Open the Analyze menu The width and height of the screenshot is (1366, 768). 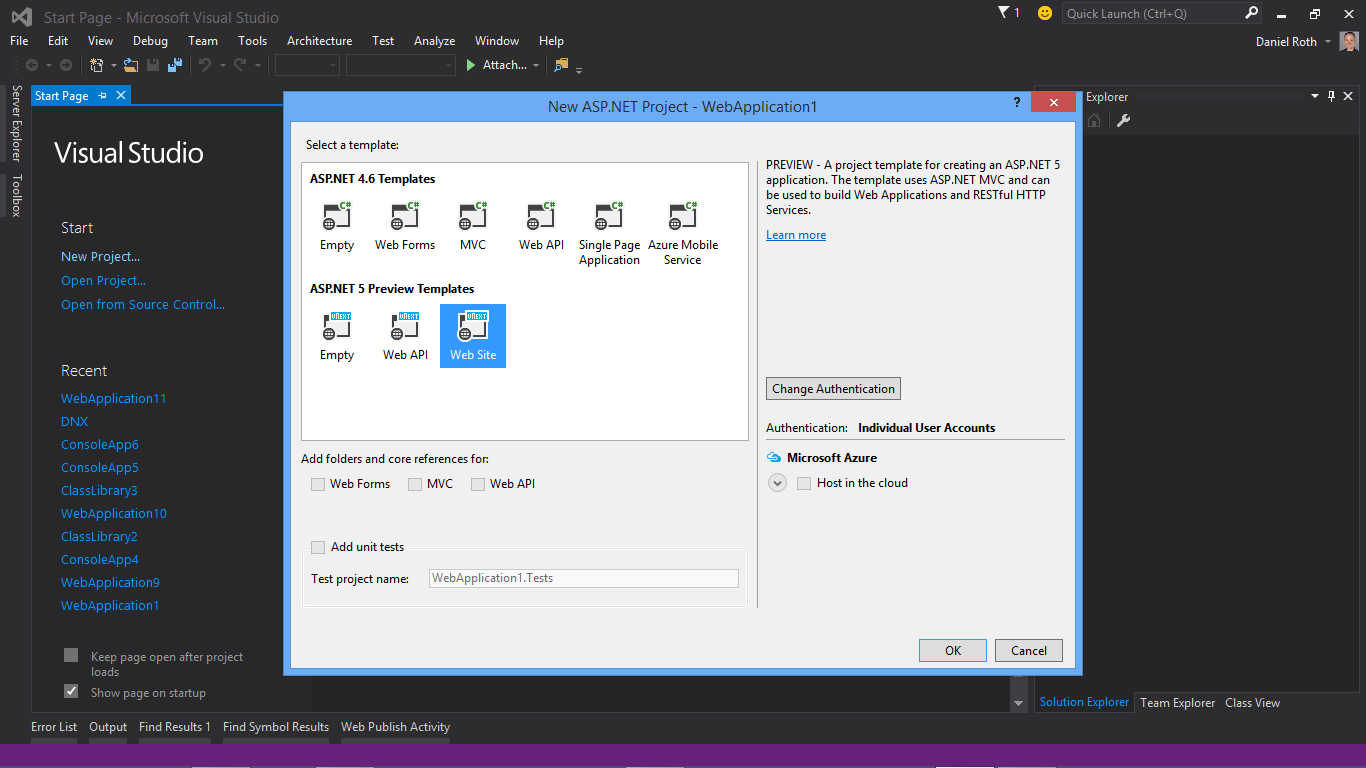[x=434, y=41]
